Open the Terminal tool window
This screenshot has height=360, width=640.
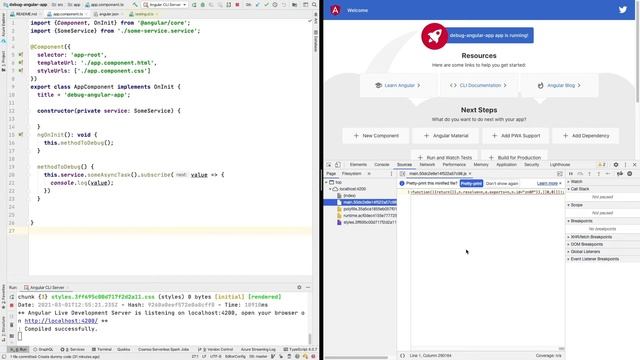click(x=102, y=349)
